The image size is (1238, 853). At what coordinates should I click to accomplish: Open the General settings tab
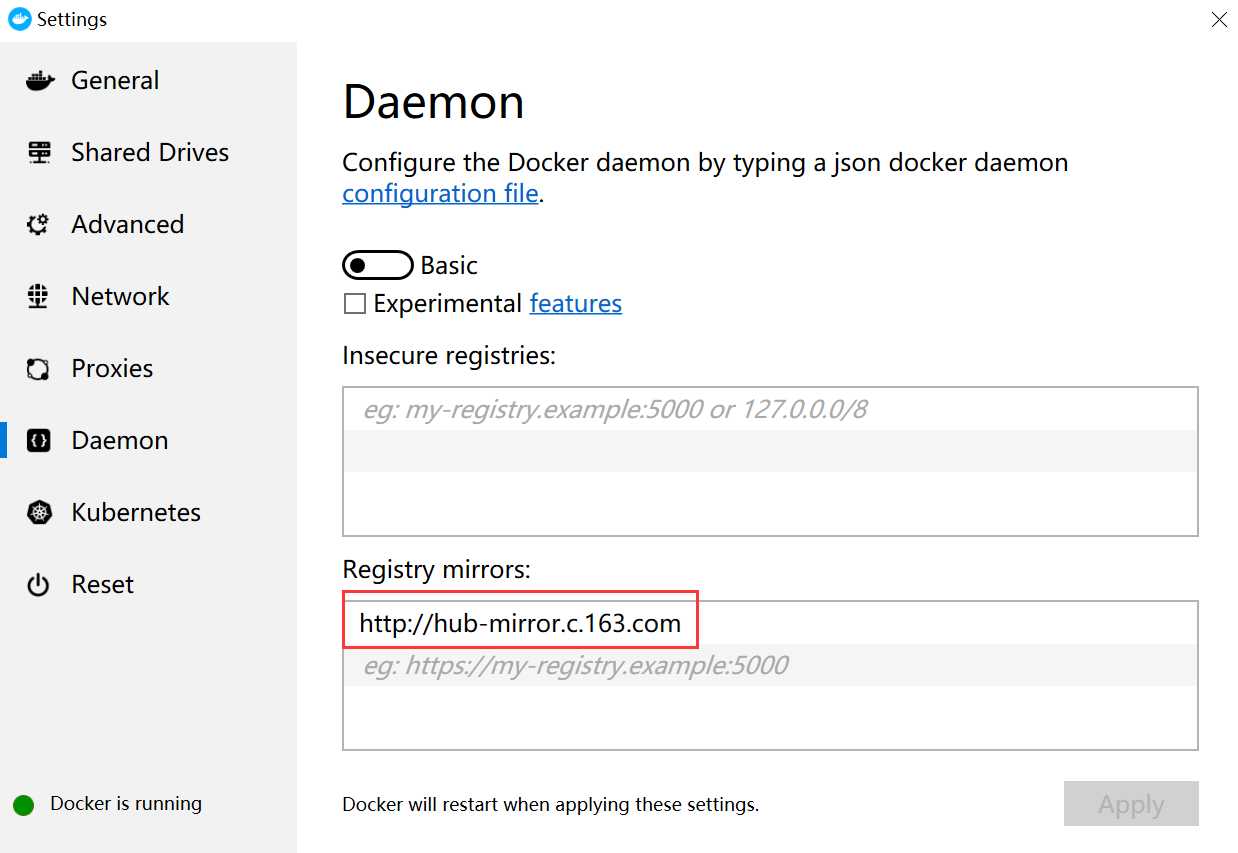[148, 81]
